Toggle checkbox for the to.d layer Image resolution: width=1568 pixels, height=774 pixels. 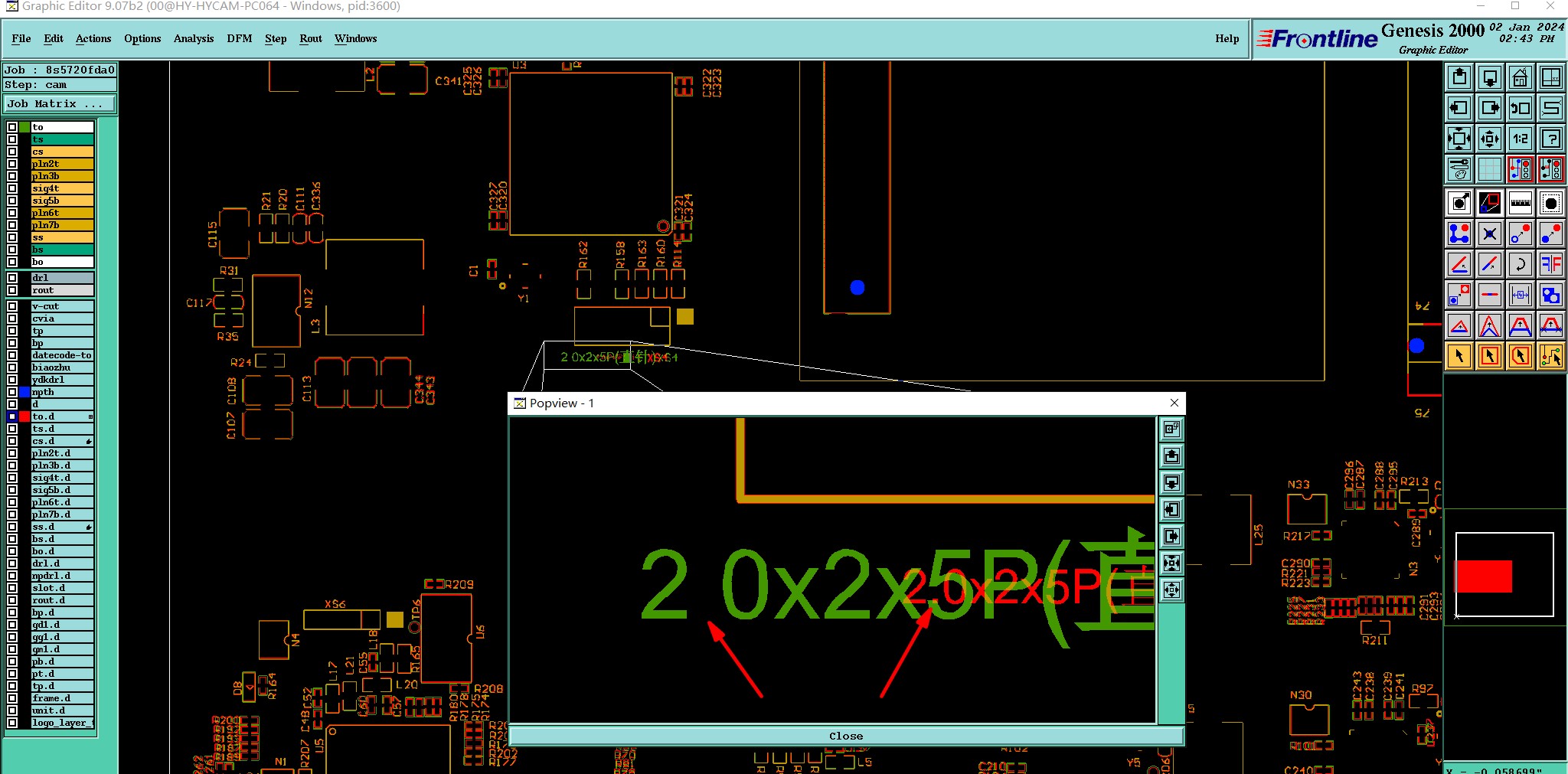coord(12,416)
